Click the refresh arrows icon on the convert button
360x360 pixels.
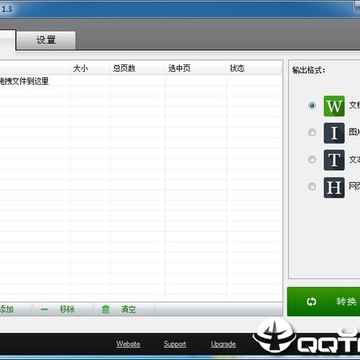(x=311, y=302)
